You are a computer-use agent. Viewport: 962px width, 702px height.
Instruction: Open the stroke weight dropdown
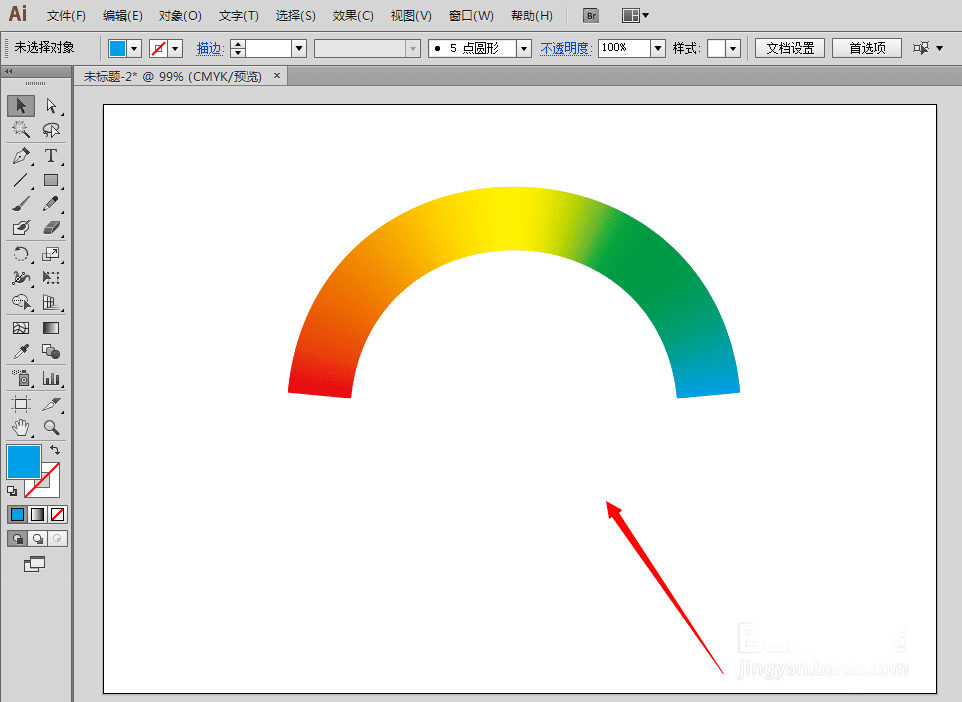(299, 48)
